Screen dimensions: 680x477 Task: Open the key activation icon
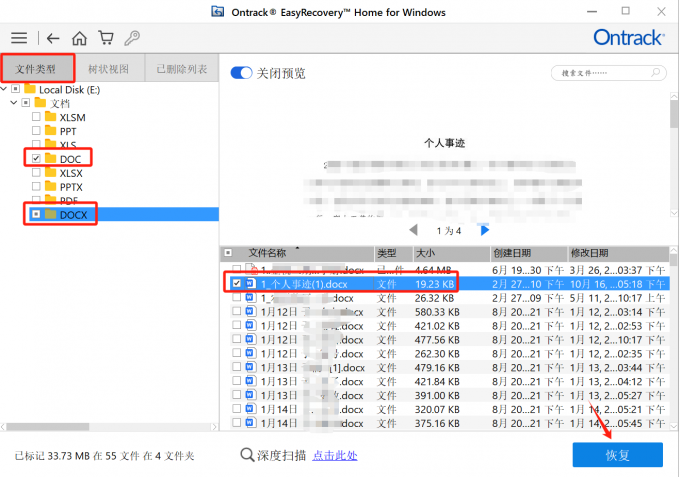pos(132,38)
